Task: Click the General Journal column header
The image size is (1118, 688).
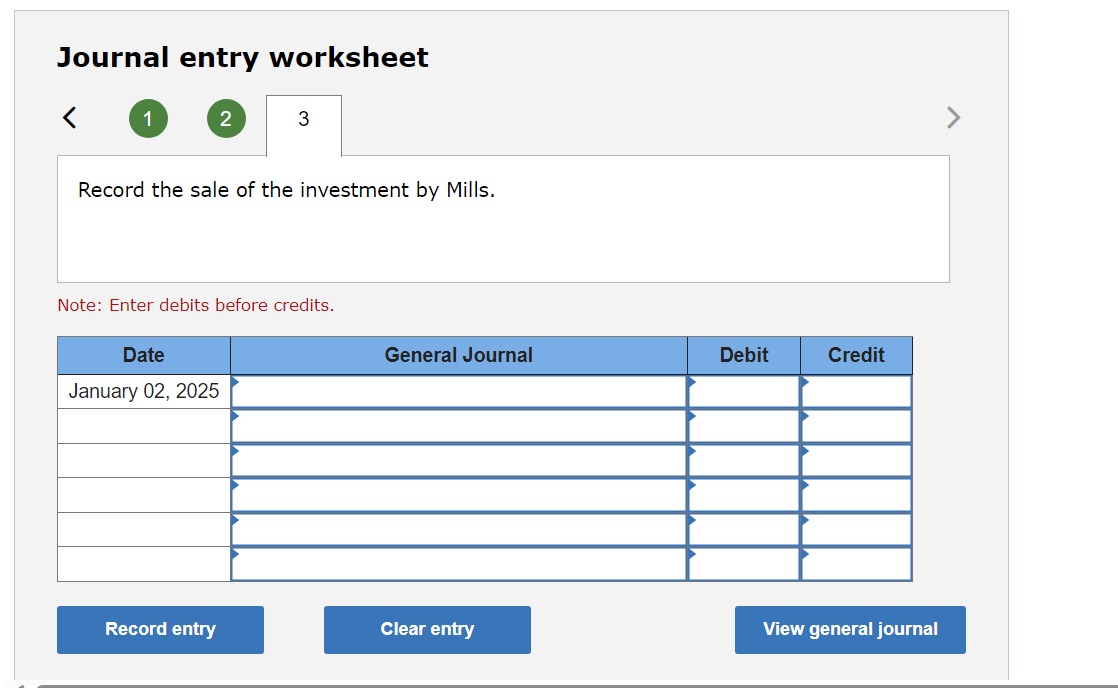Action: (458, 355)
